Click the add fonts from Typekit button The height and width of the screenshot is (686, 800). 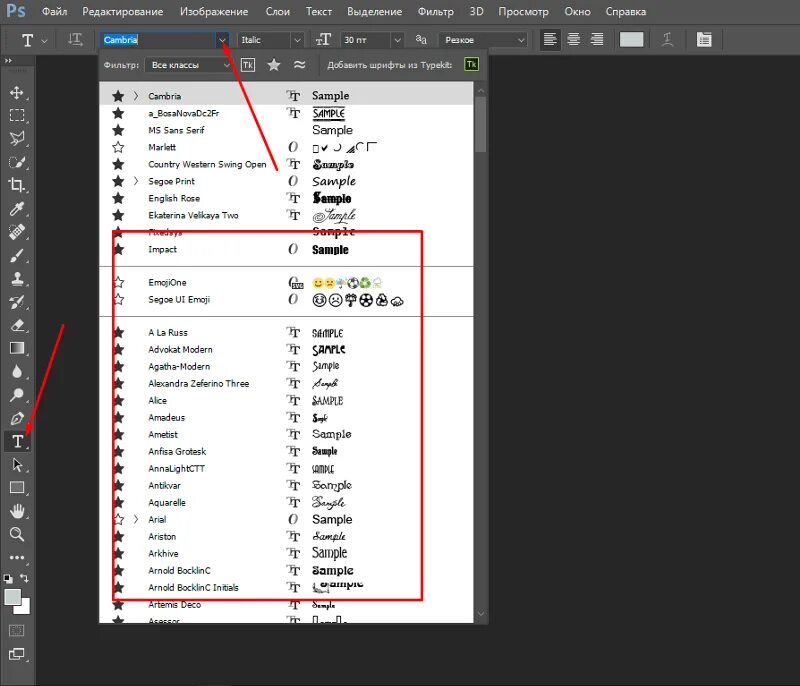point(471,64)
